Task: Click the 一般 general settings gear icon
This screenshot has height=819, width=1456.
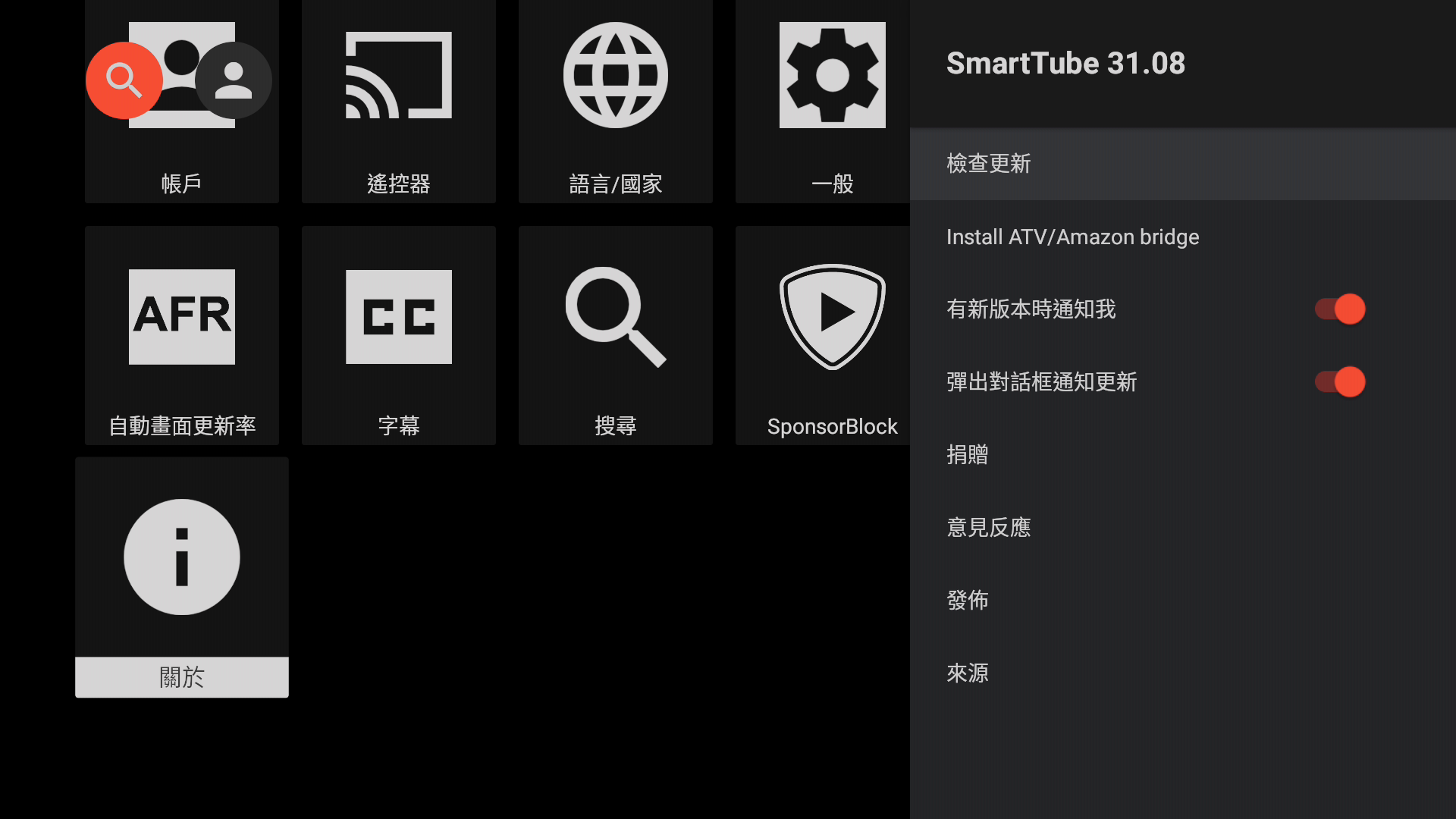Action: point(832,76)
